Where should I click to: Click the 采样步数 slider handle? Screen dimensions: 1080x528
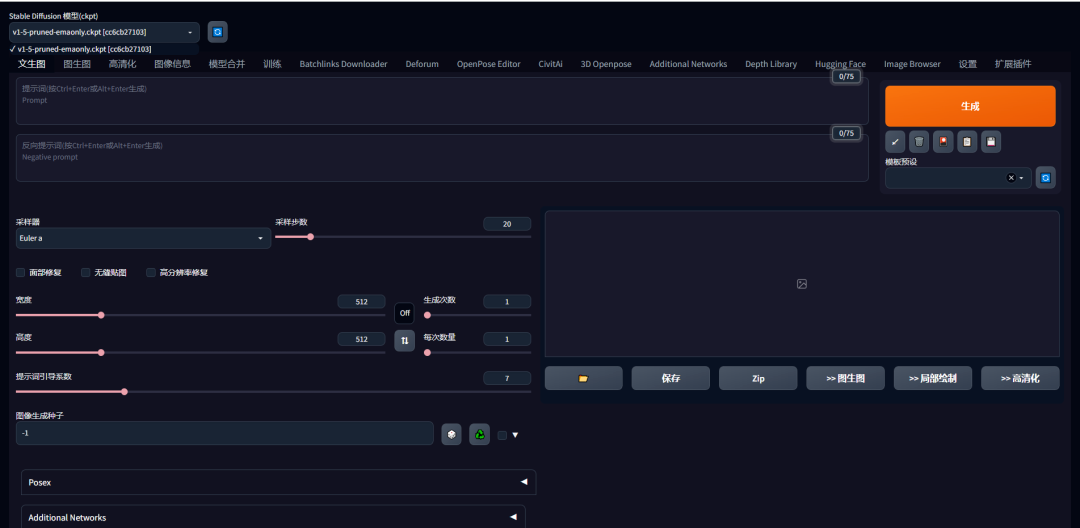pos(310,237)
